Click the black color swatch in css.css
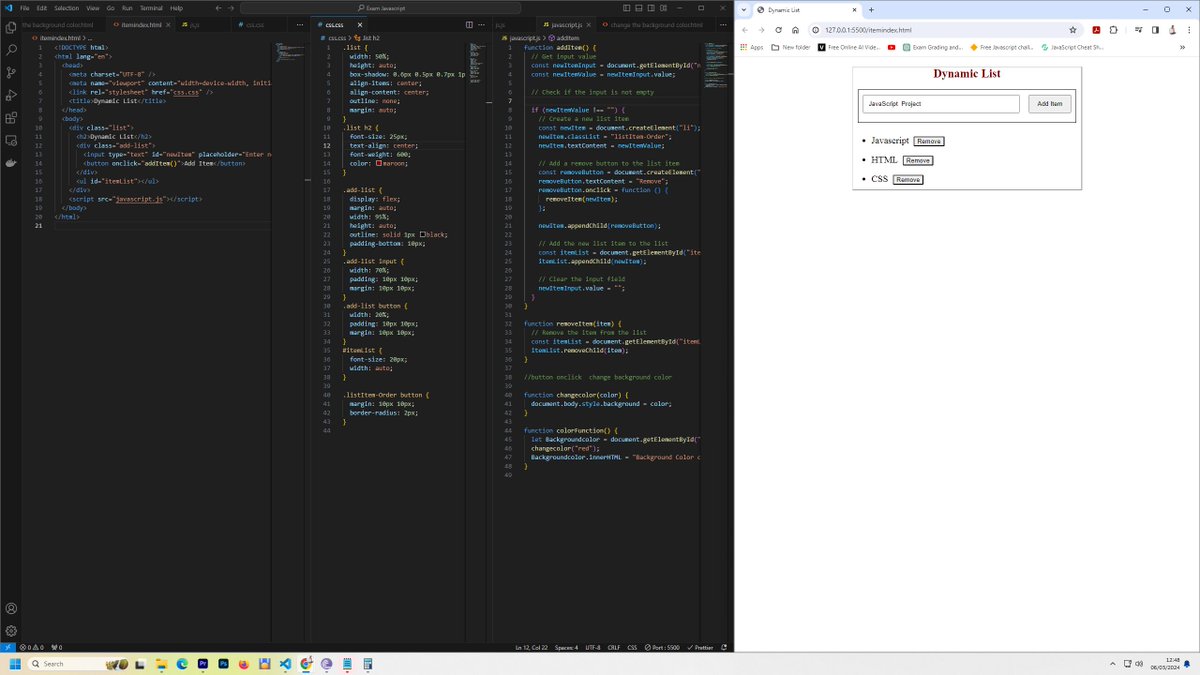 424,234
